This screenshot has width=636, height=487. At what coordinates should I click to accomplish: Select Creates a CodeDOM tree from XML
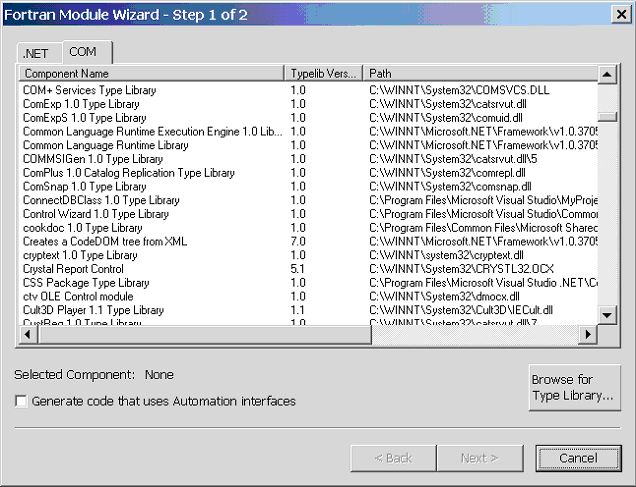pyautogui.click(x=308, y=242)
